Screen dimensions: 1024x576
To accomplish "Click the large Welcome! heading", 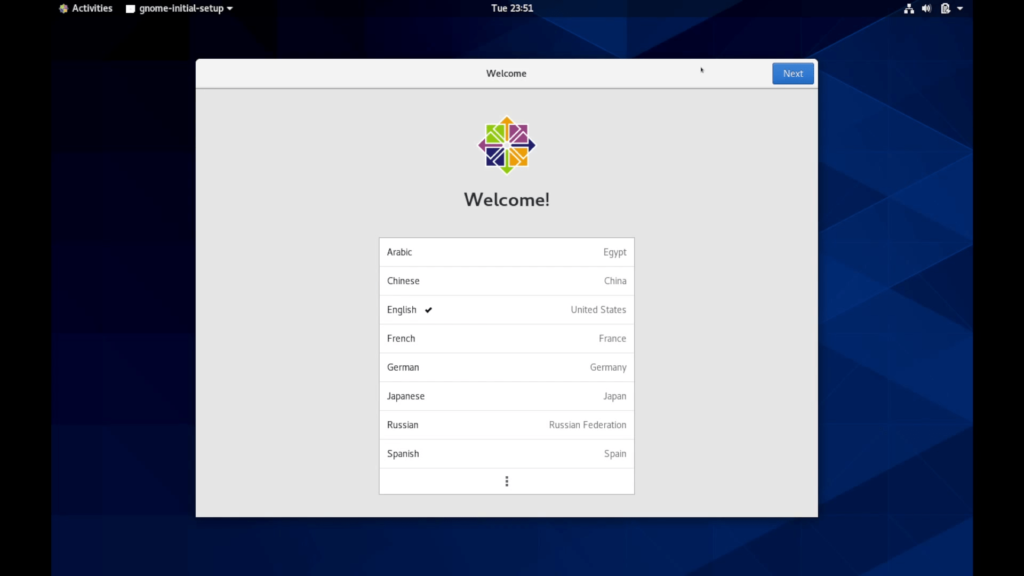I will (x=506, y=200).
